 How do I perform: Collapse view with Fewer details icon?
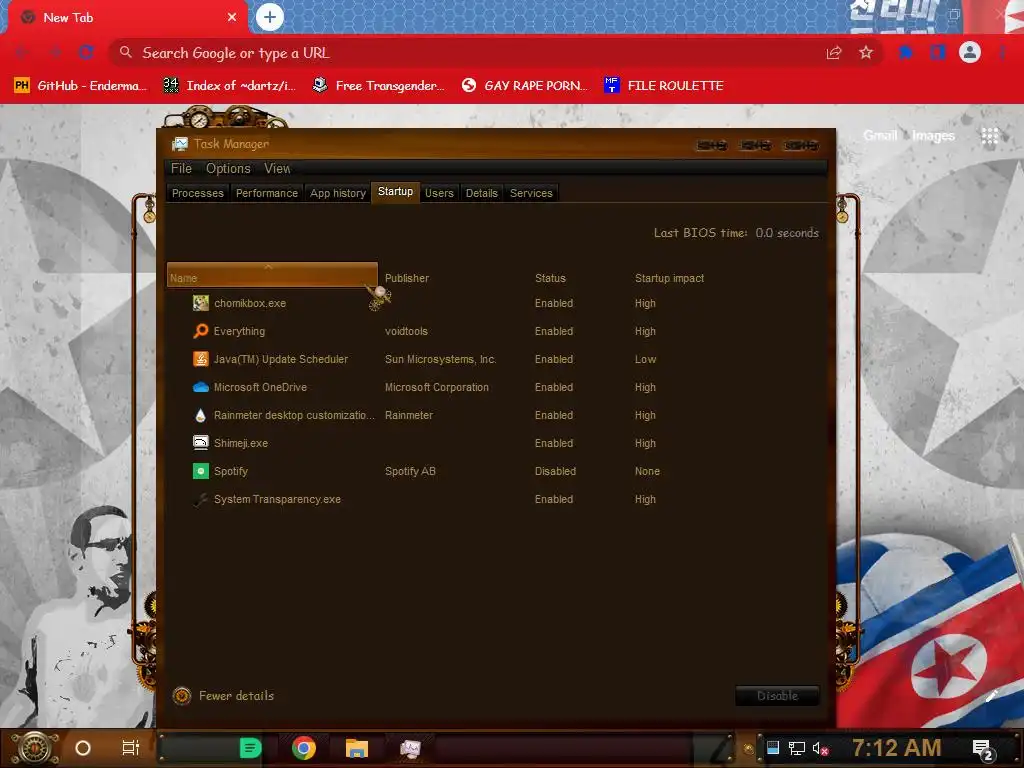pos(182,696)
